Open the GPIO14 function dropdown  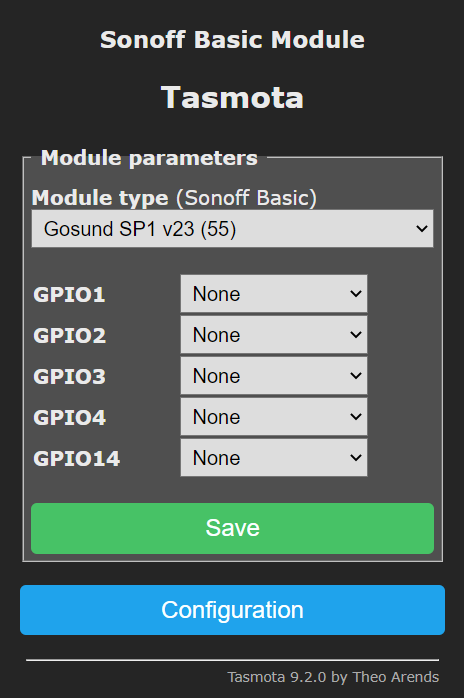coord(274,458)
